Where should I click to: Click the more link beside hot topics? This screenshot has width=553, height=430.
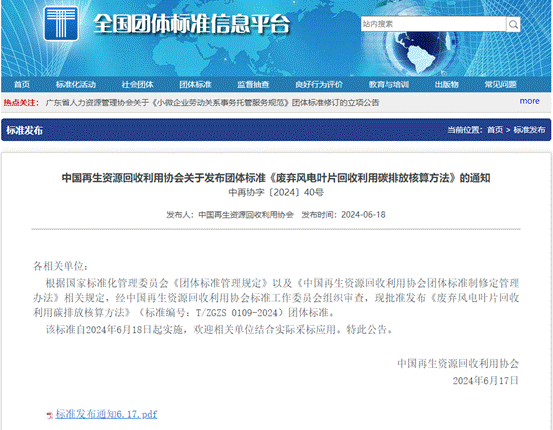(529, 101)
